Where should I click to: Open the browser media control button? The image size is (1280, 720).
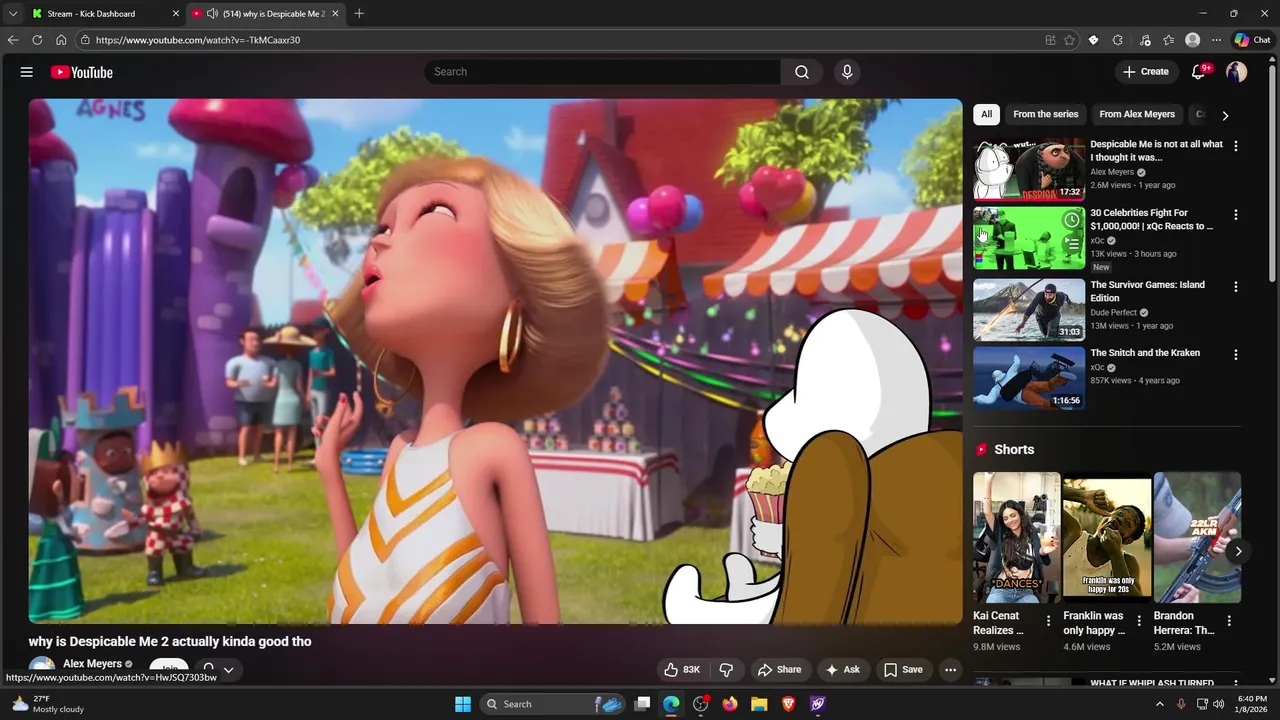[1145, 40]
